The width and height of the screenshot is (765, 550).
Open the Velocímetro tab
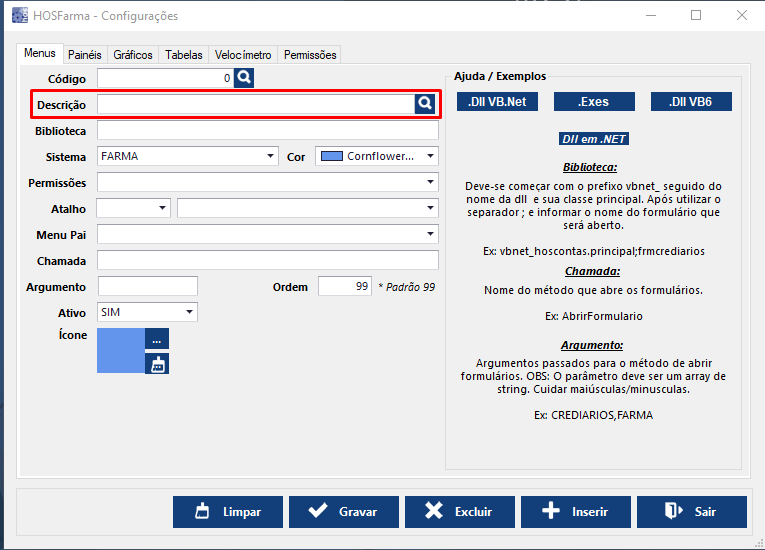(243, 55)
